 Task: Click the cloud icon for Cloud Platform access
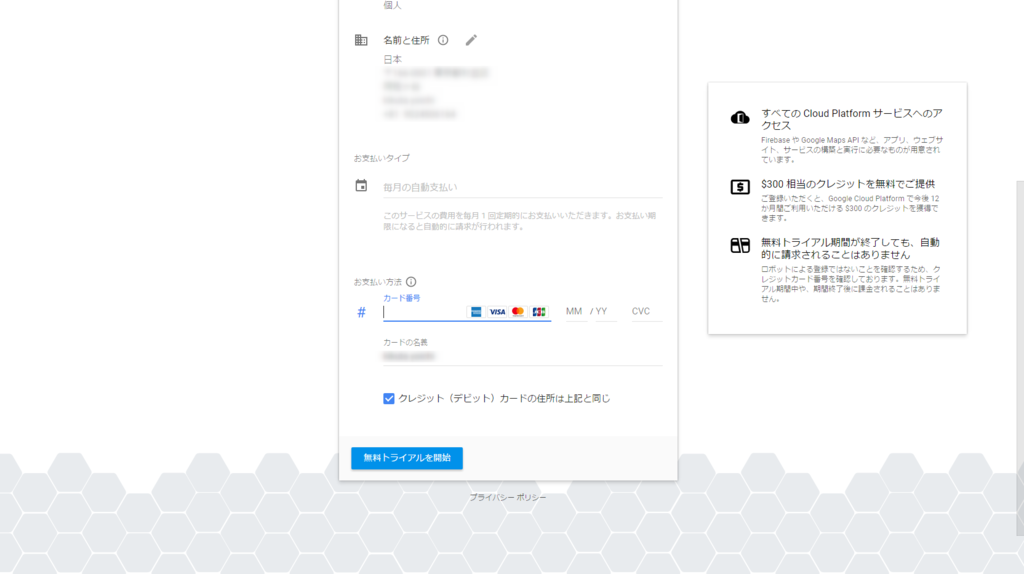click(740, 118)
